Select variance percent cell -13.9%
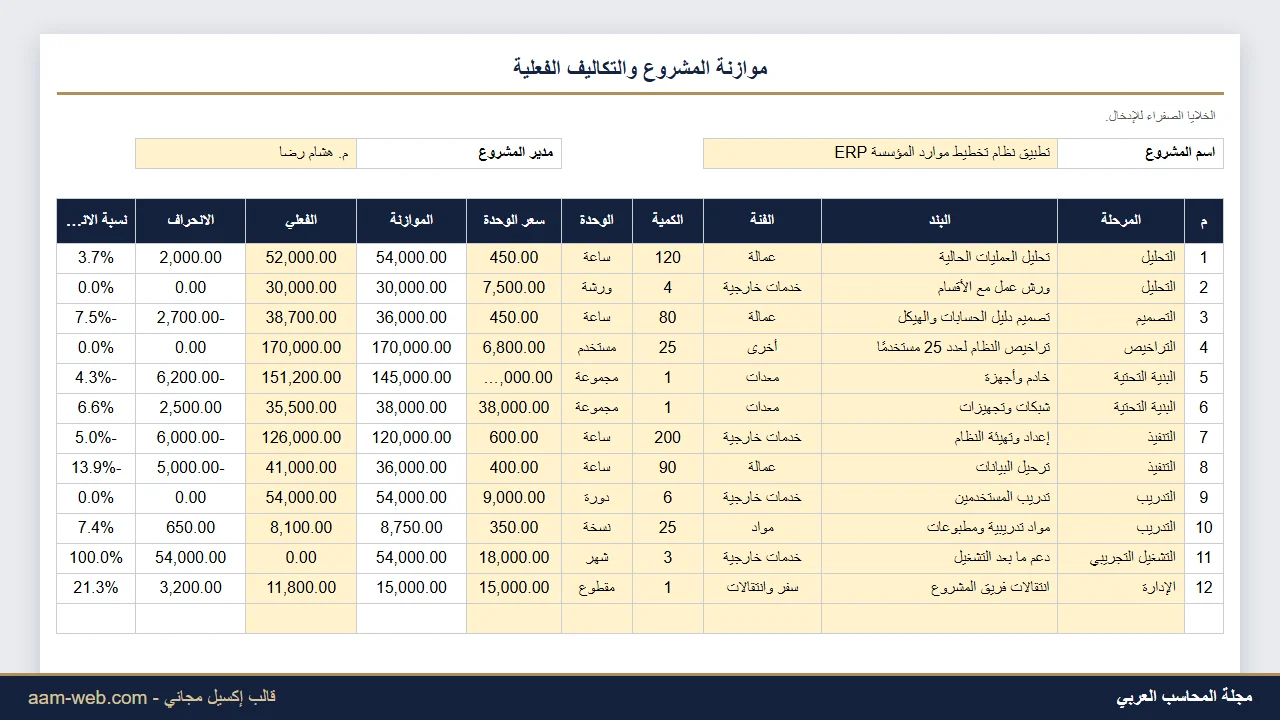Viewport: 1280px width, 720px height. coord(96,468)
